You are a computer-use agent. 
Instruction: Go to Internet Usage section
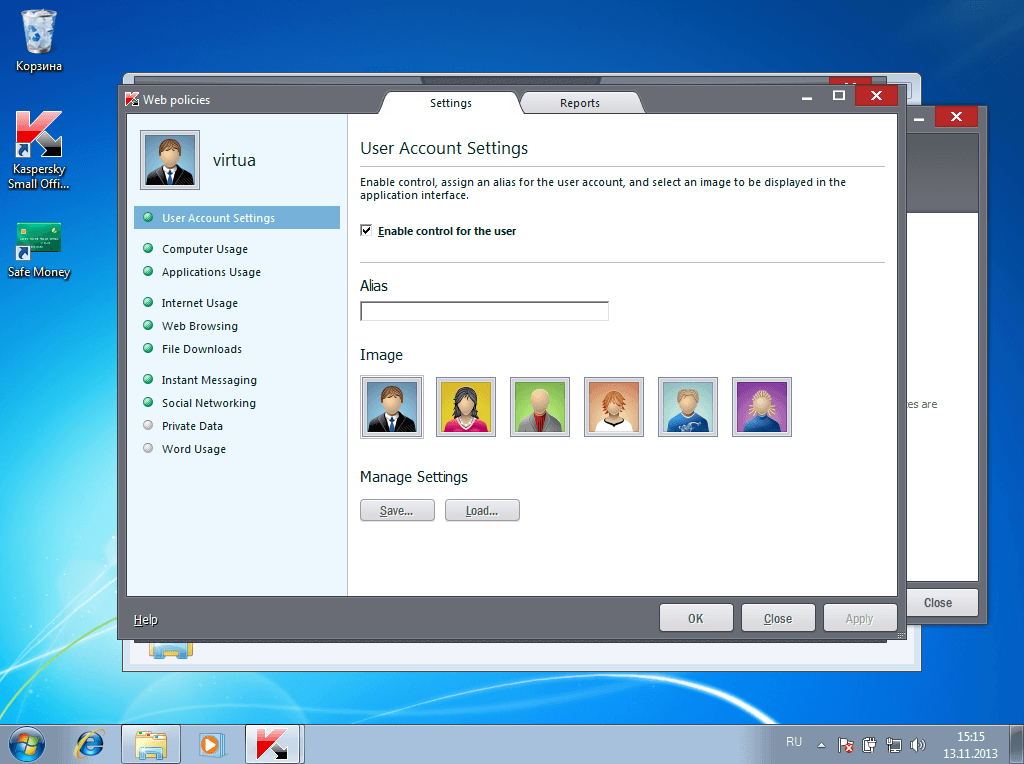[x=199, y=303]
